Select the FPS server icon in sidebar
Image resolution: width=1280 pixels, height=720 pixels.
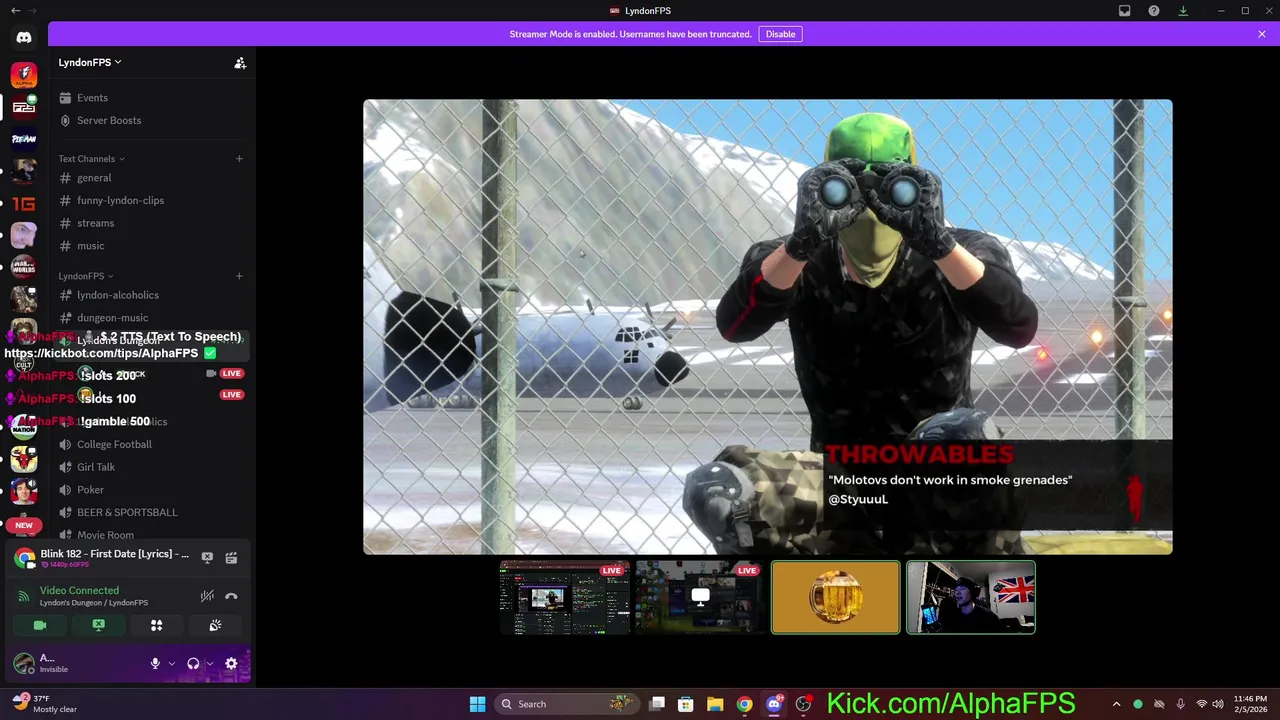[24, 107]
